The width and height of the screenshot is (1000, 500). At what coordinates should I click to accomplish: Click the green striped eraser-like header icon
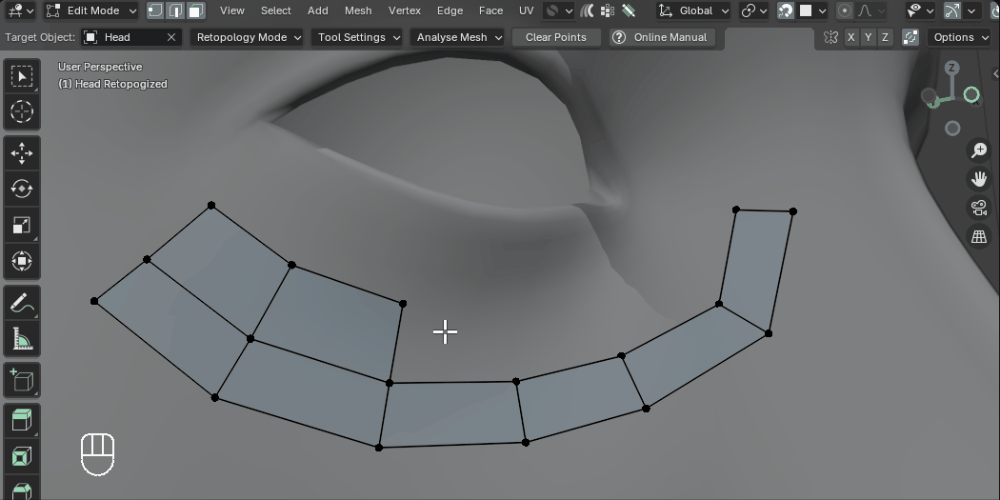[629, 11]
